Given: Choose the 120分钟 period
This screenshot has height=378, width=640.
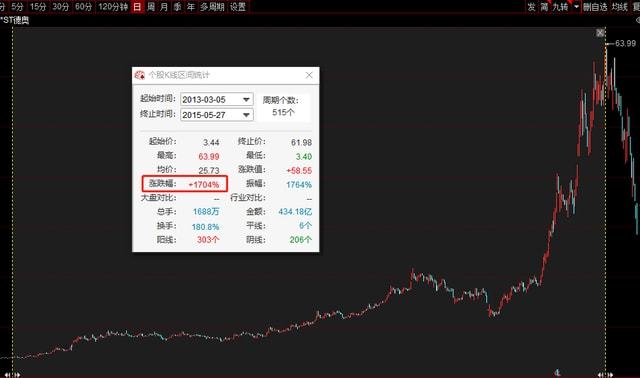Looking at the screenshot, I should click(x=113, y=7).
